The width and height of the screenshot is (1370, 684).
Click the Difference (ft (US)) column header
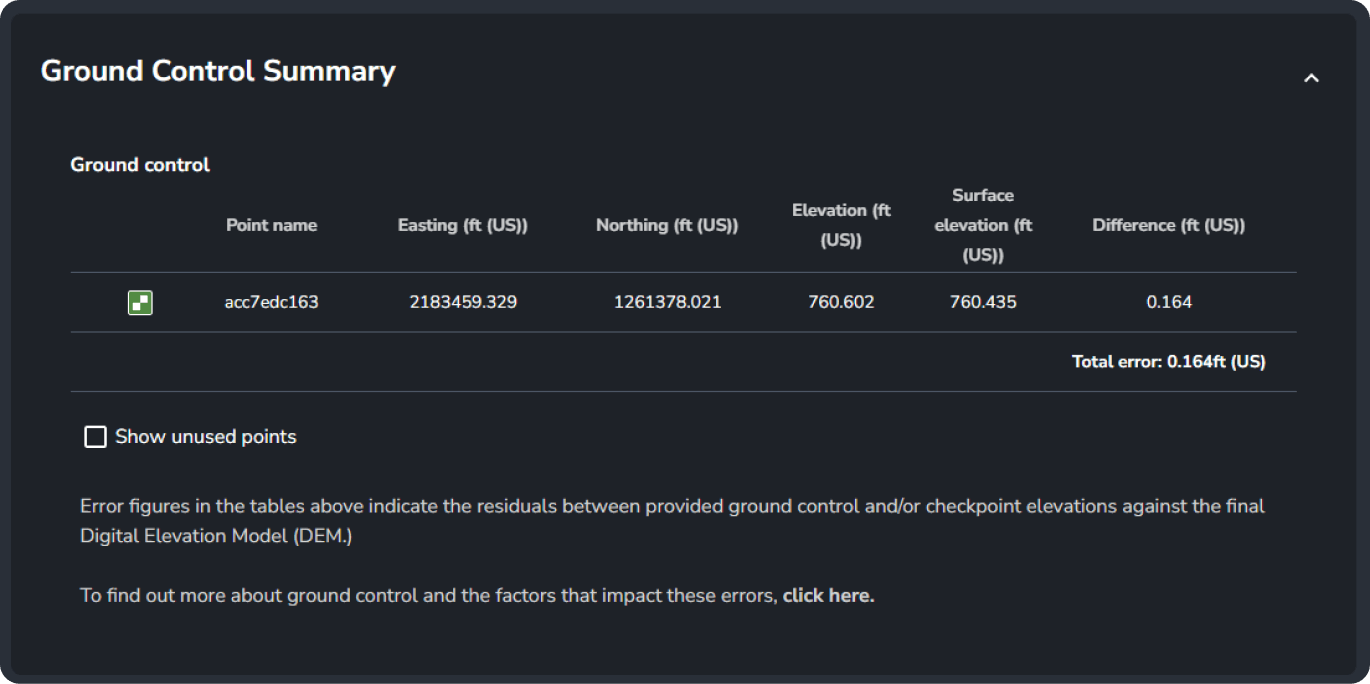click(1168, 225)
